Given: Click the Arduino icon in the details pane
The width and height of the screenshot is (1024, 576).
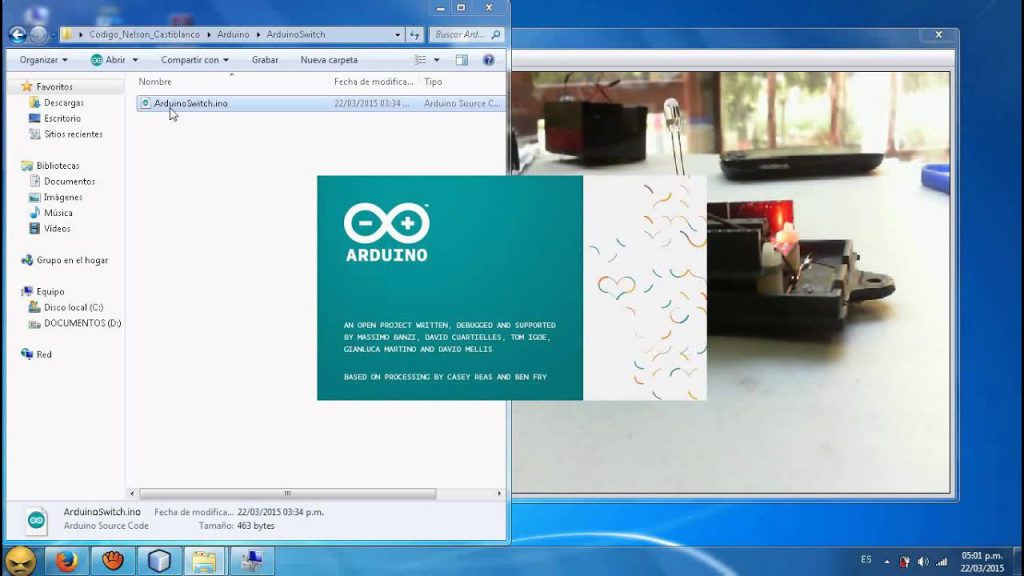Looking at the screenshot, I should (x=35, y=519).
